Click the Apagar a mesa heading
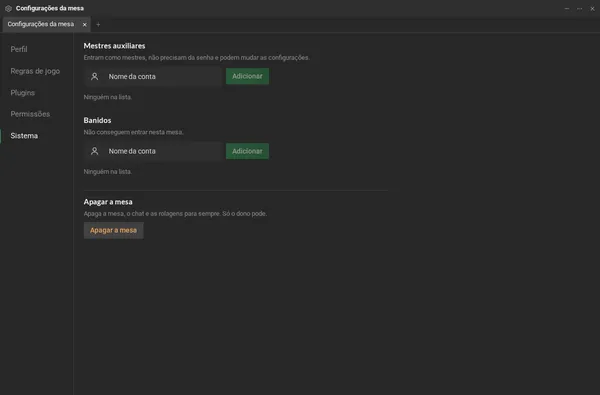Viewport: 600px width, 395px height. point(108,202)
